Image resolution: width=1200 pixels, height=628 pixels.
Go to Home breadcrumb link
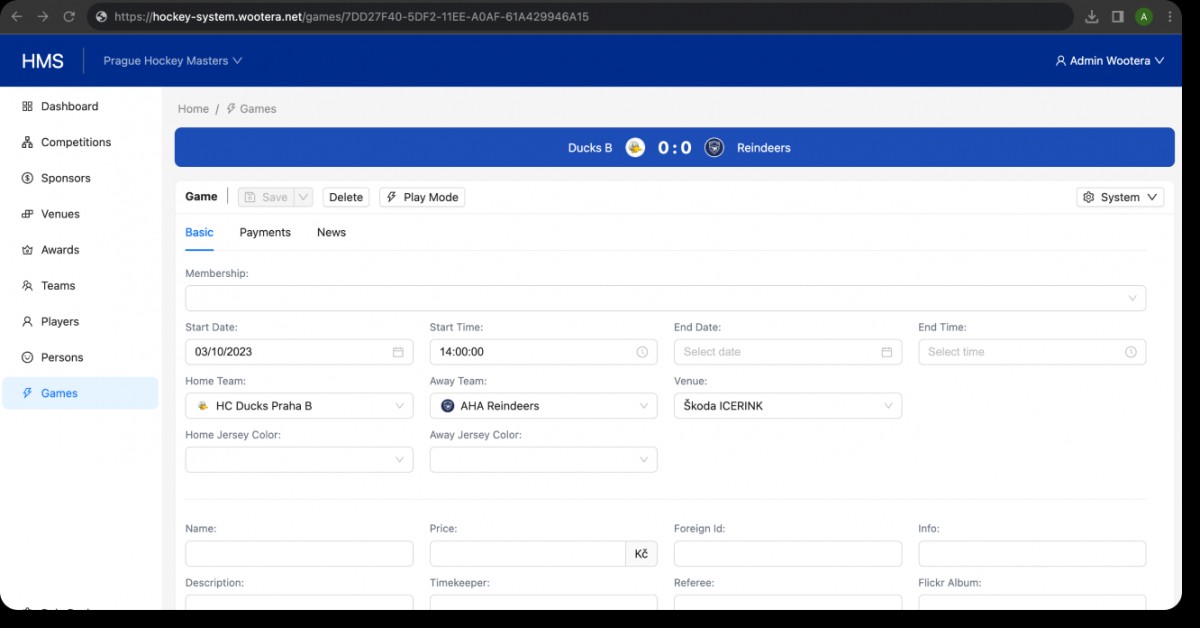pos(193,109)
